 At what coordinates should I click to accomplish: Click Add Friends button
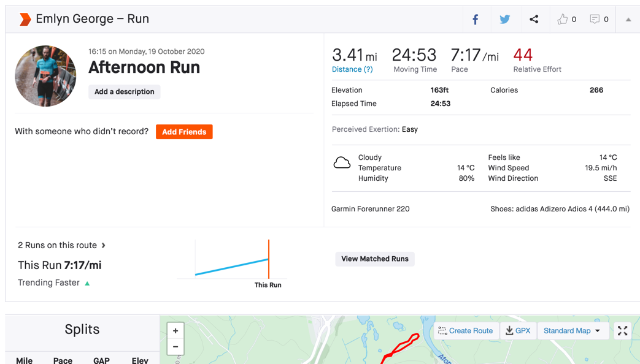(184, 132)
